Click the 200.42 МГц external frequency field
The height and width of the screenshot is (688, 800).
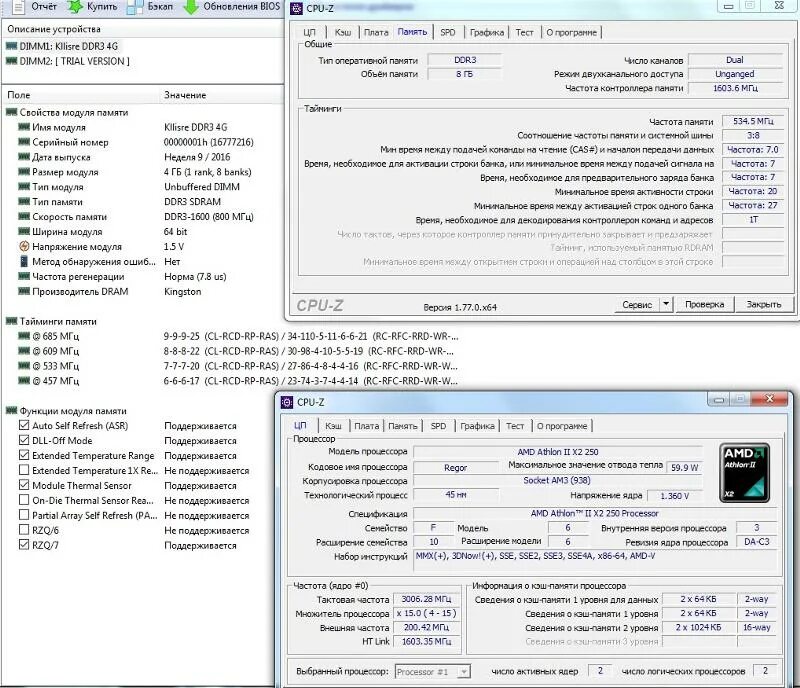(426, 627)
